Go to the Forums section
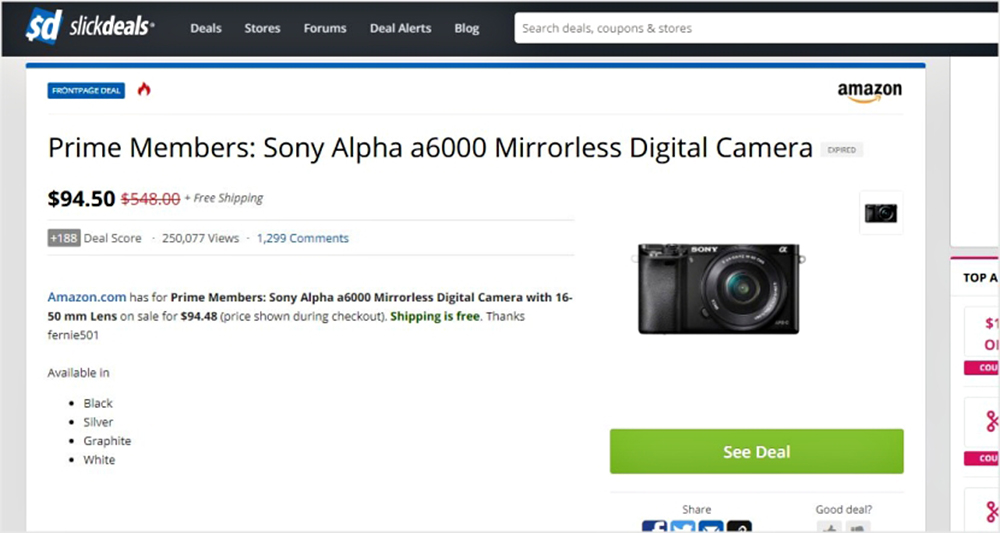 coord(325,28)
